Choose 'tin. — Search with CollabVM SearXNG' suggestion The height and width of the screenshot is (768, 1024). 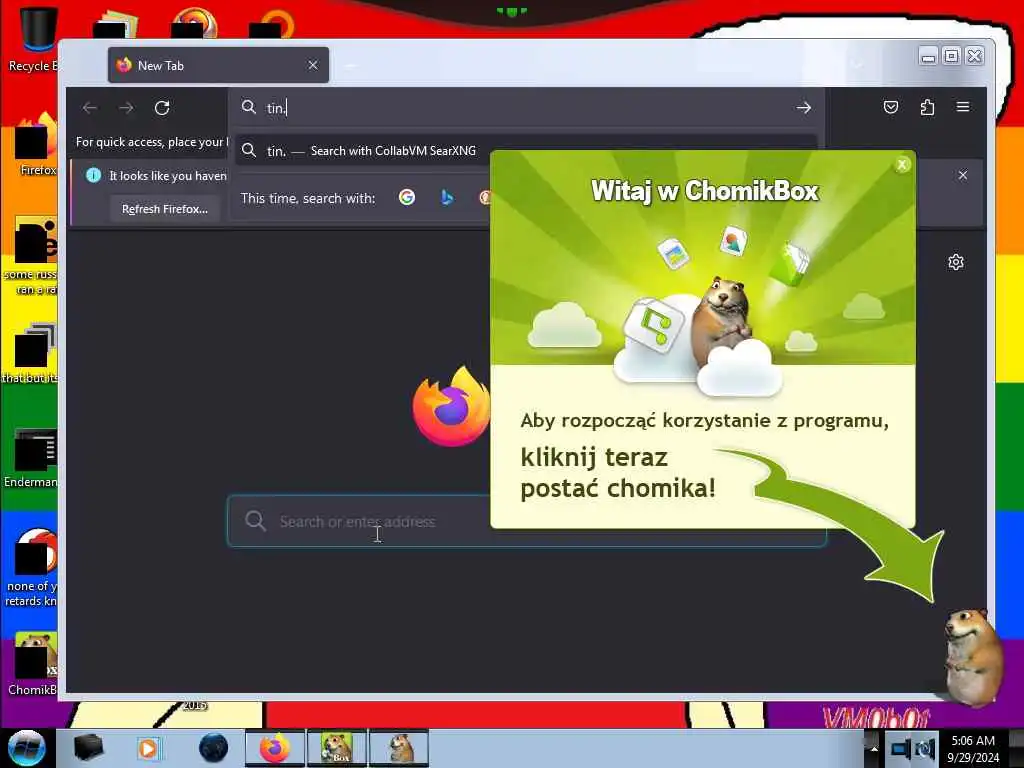click(526, 151)
